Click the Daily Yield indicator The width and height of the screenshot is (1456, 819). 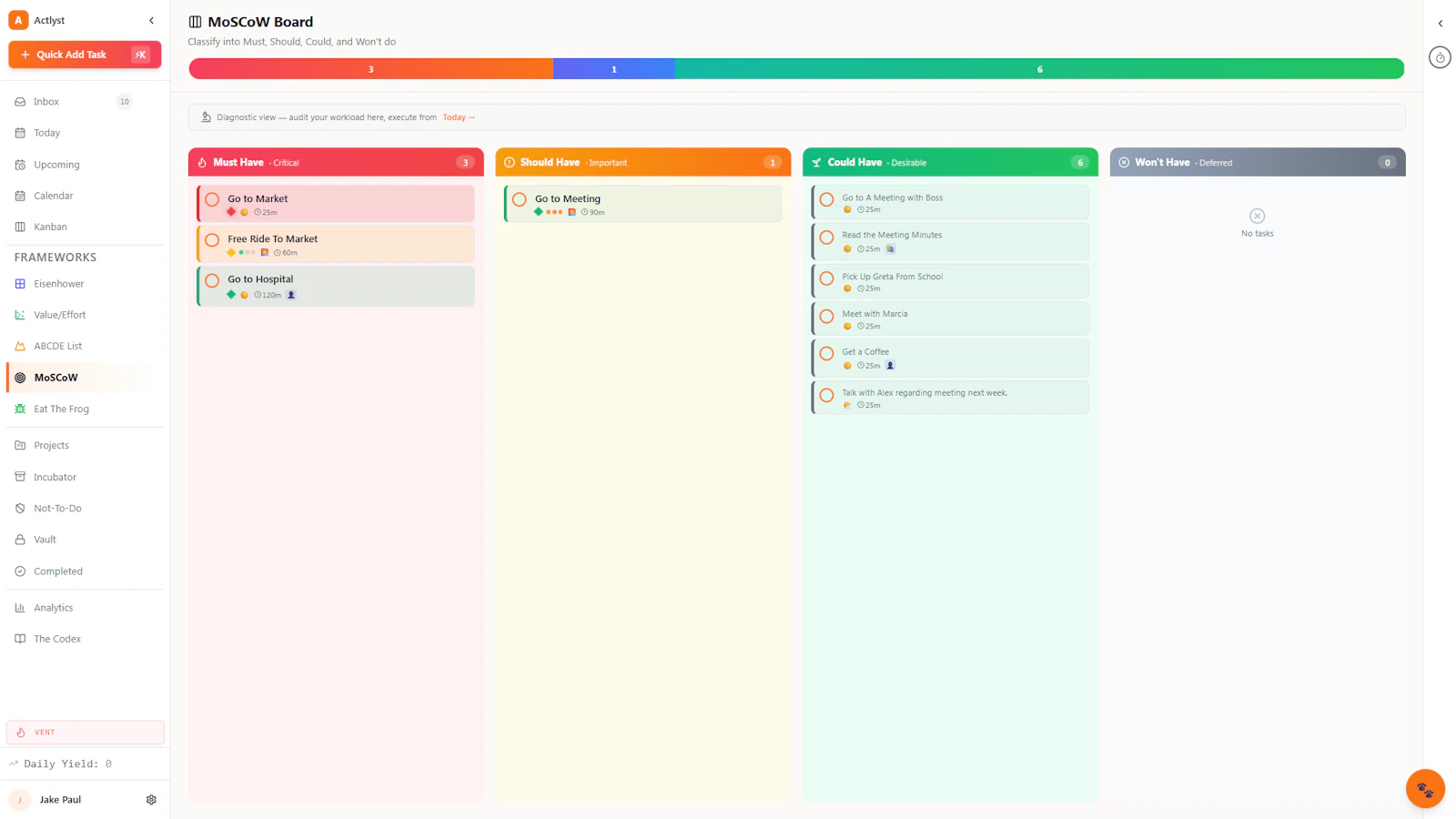click(x=60, y=763)
